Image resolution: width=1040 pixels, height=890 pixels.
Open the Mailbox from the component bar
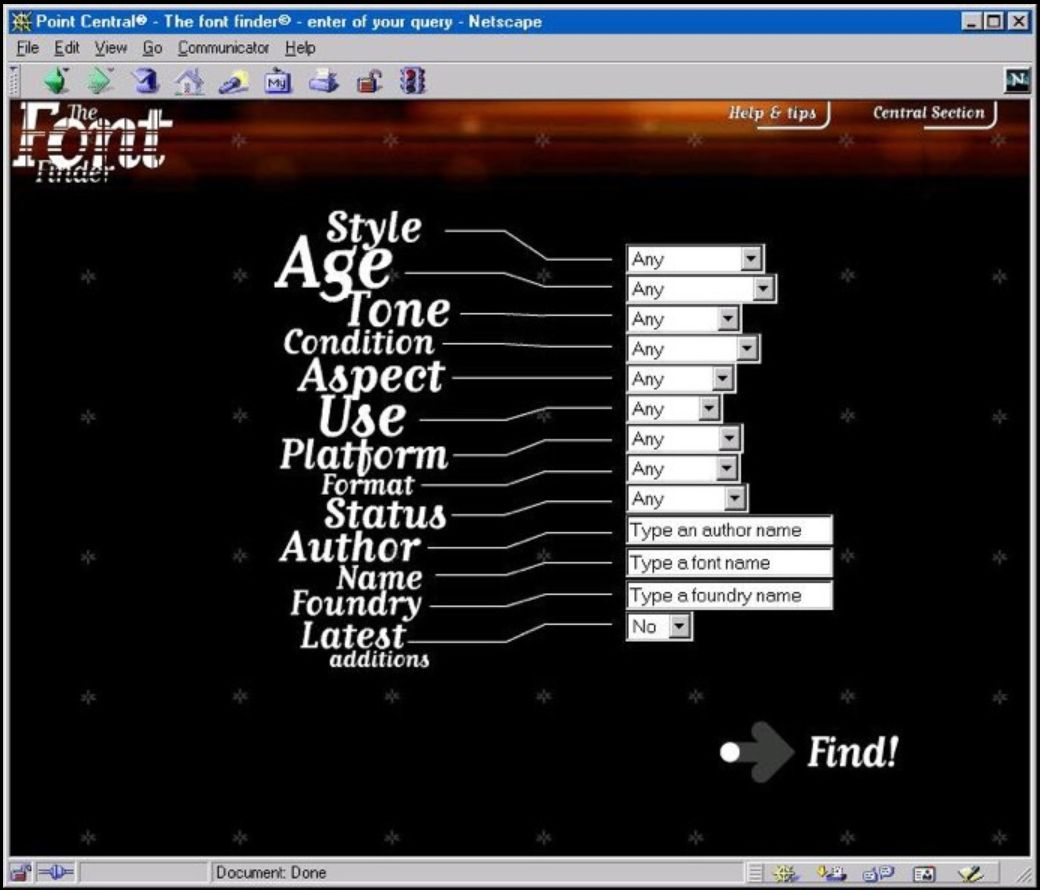pyautogui.click(x=832, y=873)
